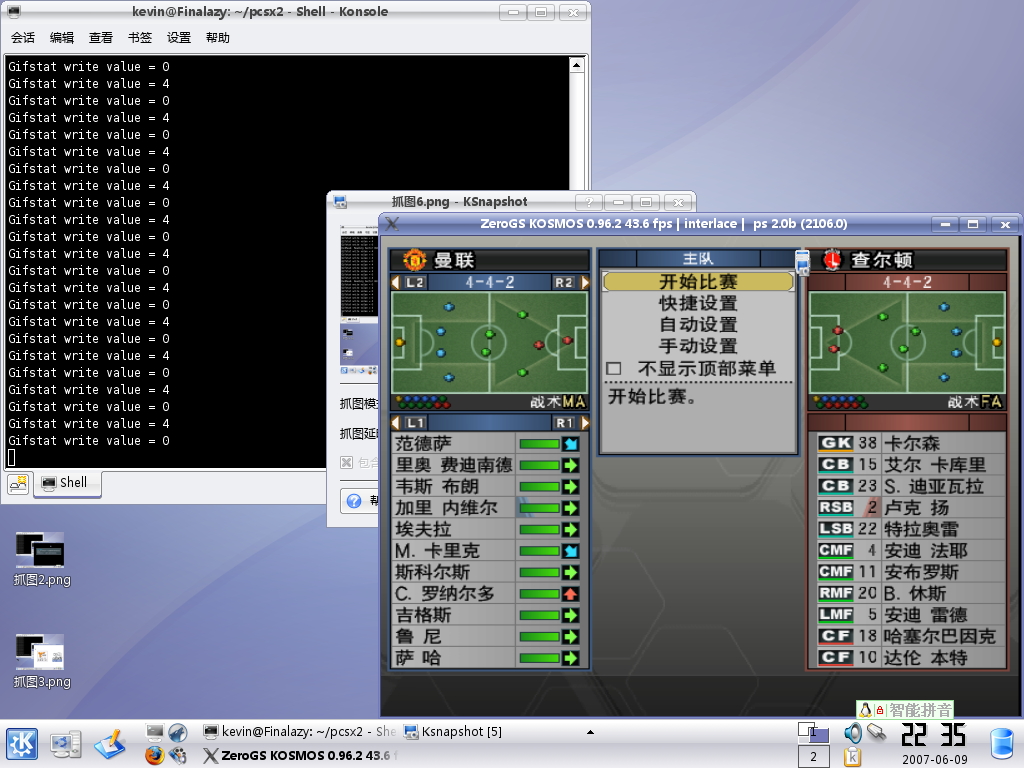The height and width of the screenshot is (768, 1024).
Task: Open the Firefox browser from the panel
Action: 155,756
